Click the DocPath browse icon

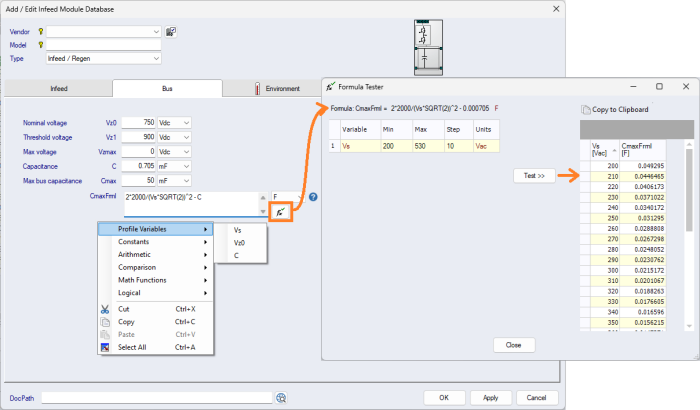[x=282, y=397]
